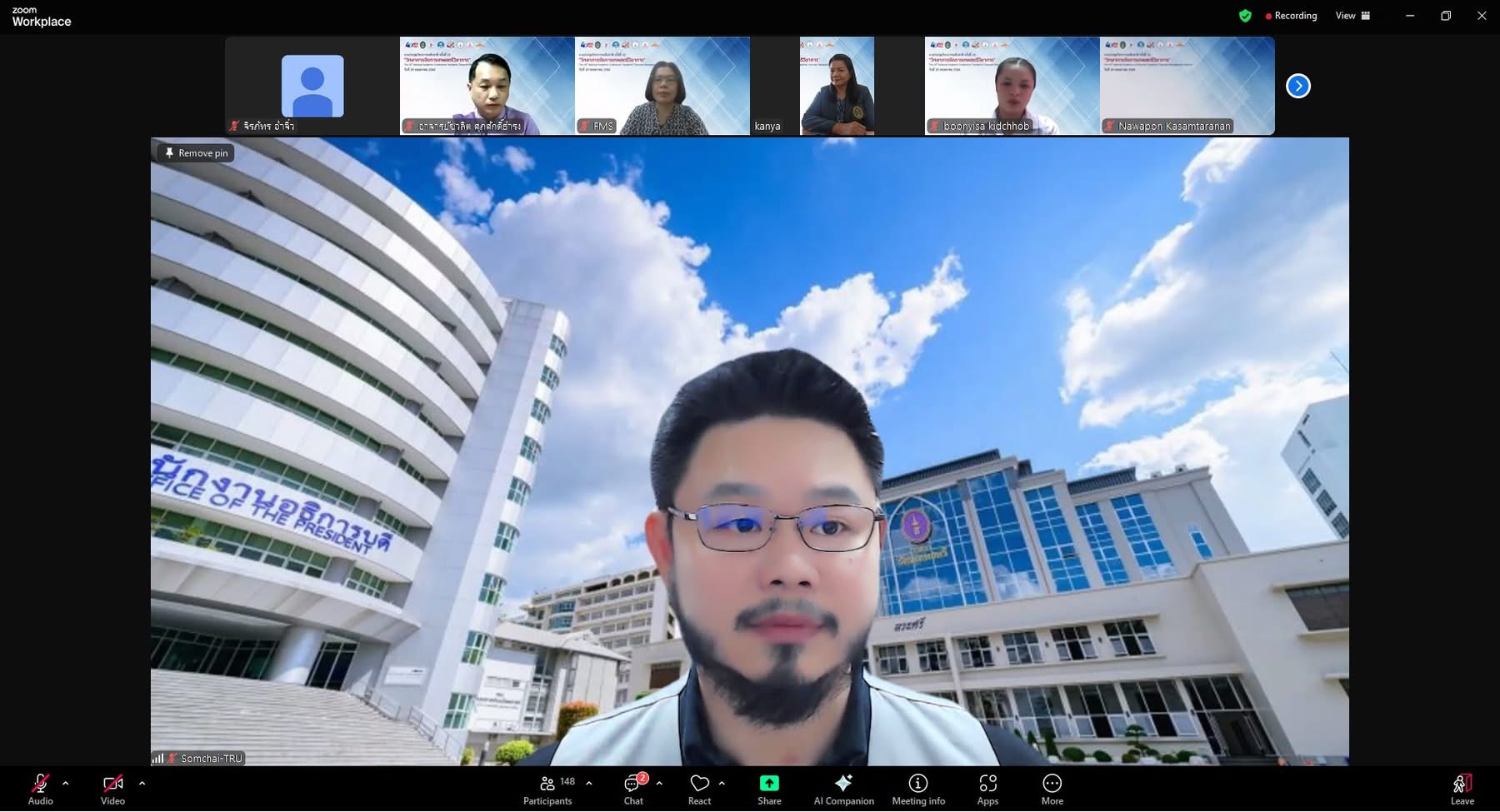Leave the meeting

(1462, 790)
